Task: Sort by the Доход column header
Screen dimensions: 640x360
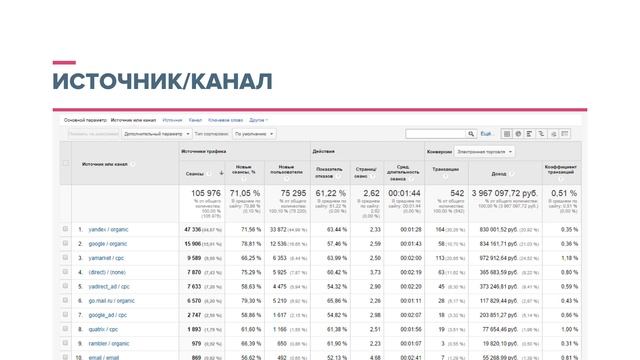Action: click(x=498, y=174)
